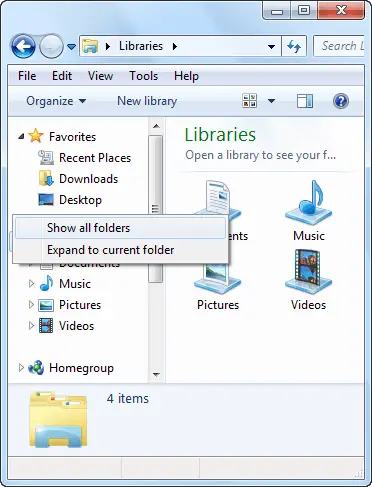Click the Refresh button
The width and height of the screenshot is (372, 487).
[x=294, y=46]
